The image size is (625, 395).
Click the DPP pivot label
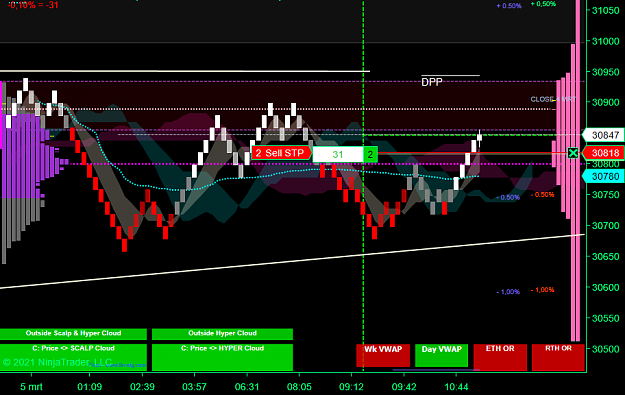click(432, 82)
